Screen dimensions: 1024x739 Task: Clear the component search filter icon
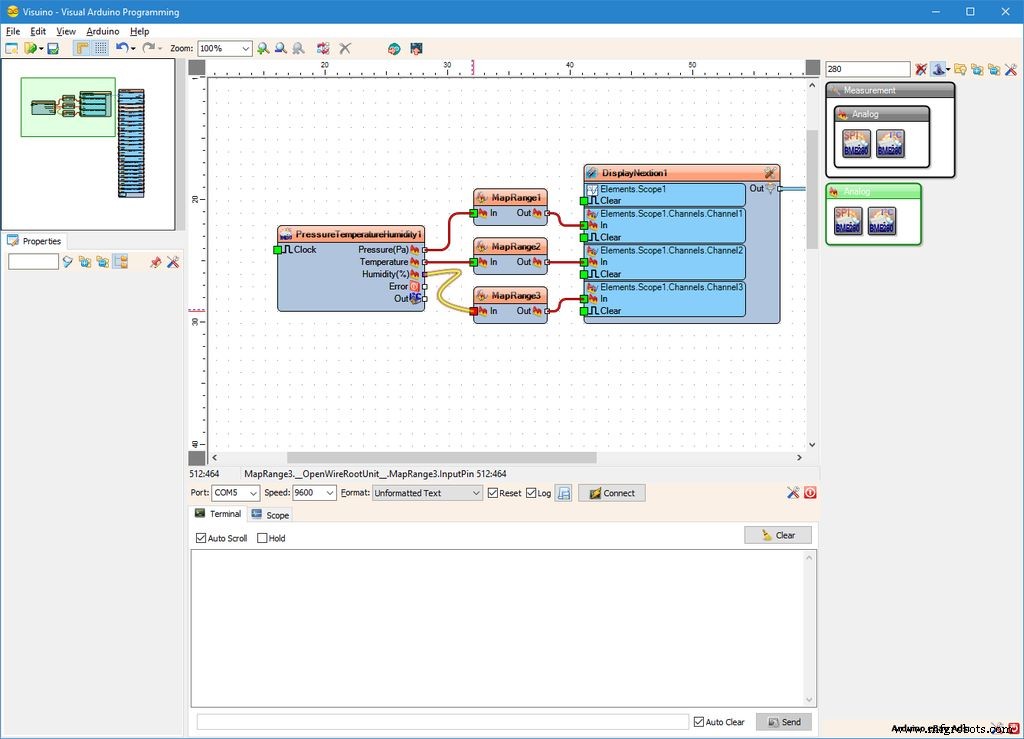pyautogui.click(x=921, y=69)
